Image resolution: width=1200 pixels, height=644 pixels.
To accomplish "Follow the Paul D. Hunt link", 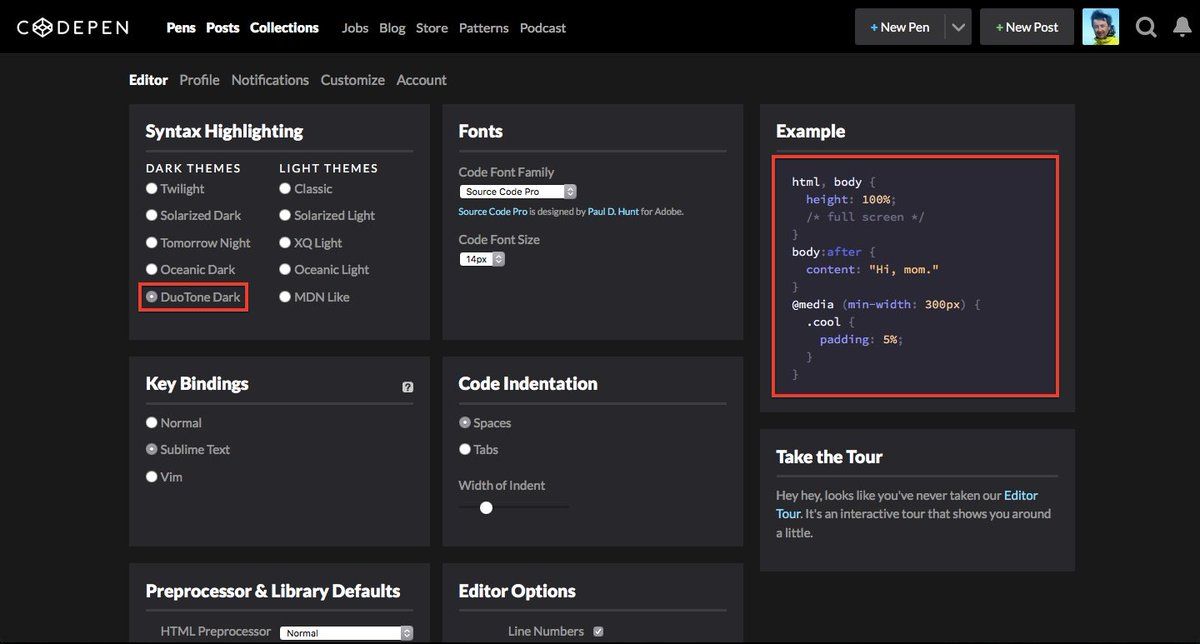I will [x=613, y=212].
